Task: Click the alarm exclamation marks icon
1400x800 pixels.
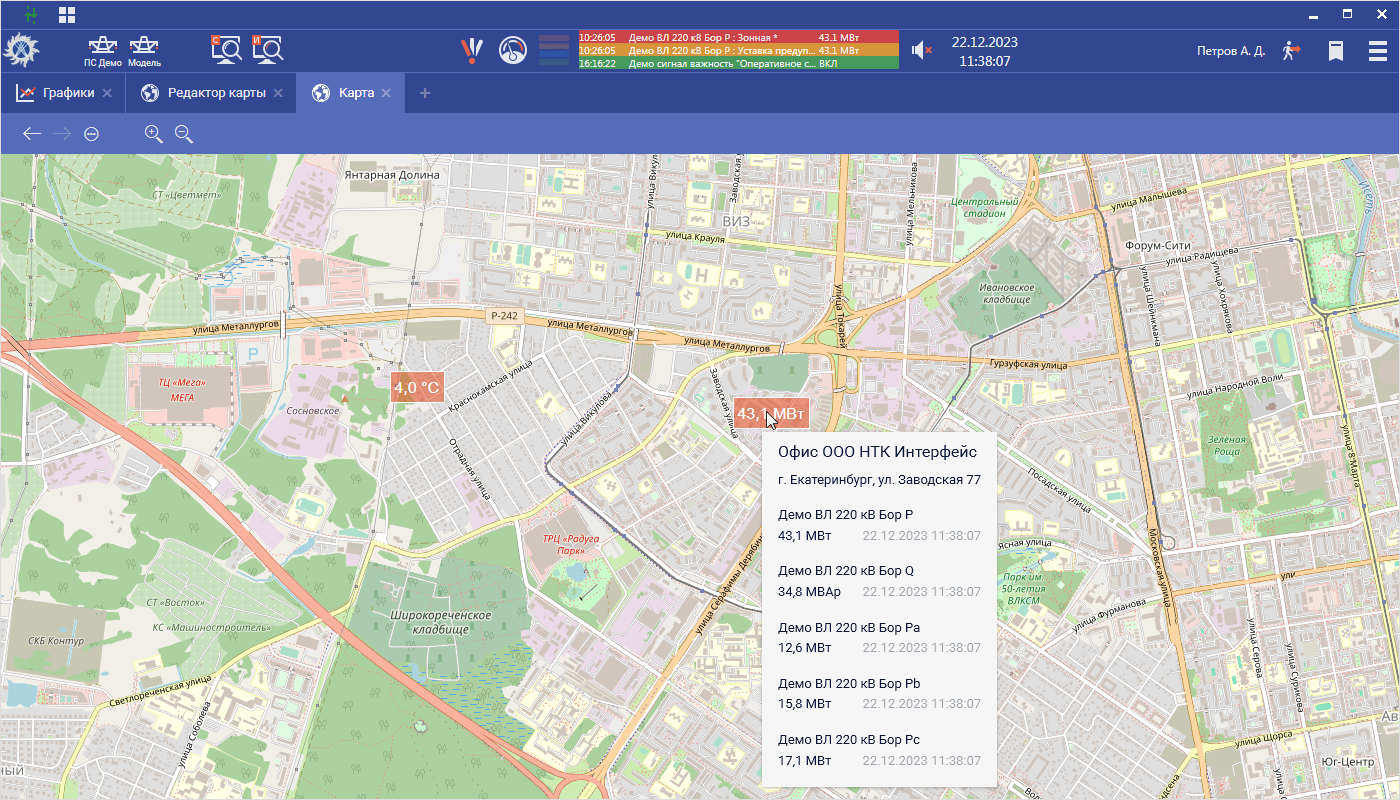Action: pyautogui.click(x=472, y=49)
